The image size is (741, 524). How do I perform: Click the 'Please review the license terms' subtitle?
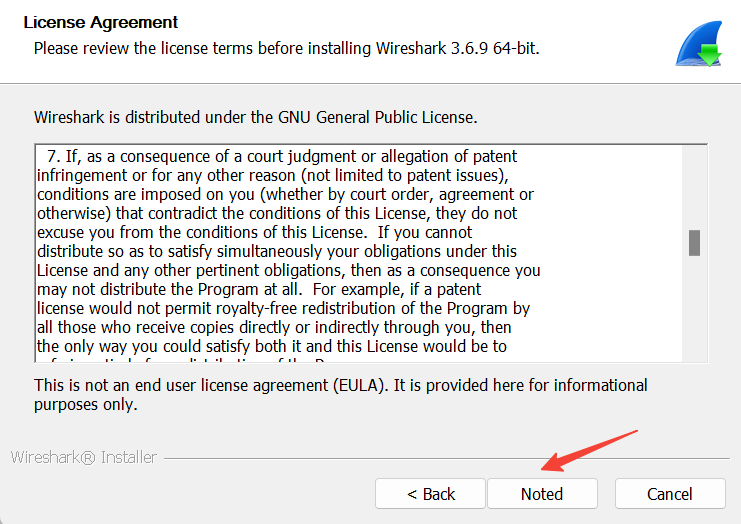pos(286,48)
